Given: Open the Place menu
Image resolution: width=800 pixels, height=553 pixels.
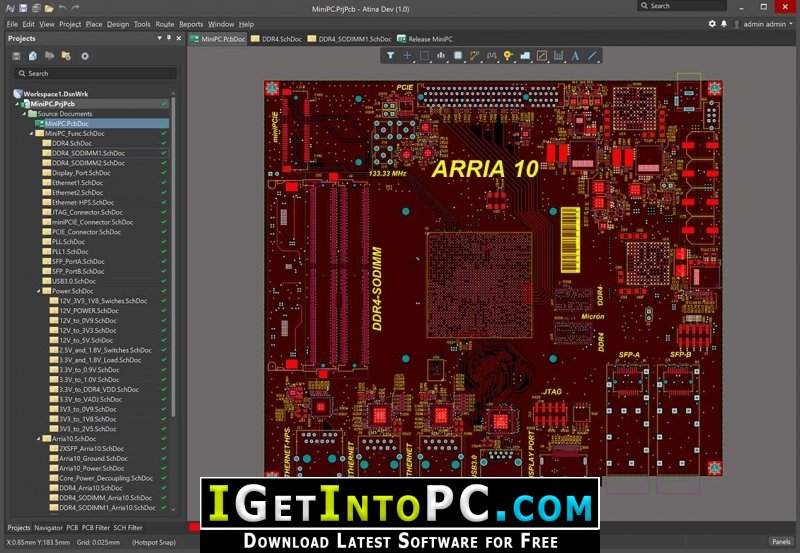Looking at the screenshot, I should coord(94,24).
